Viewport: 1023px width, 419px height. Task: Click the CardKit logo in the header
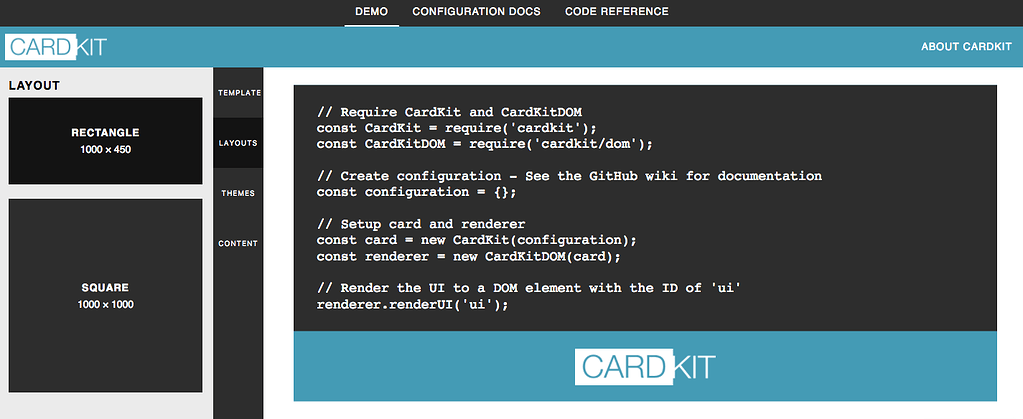click(55, 47)
